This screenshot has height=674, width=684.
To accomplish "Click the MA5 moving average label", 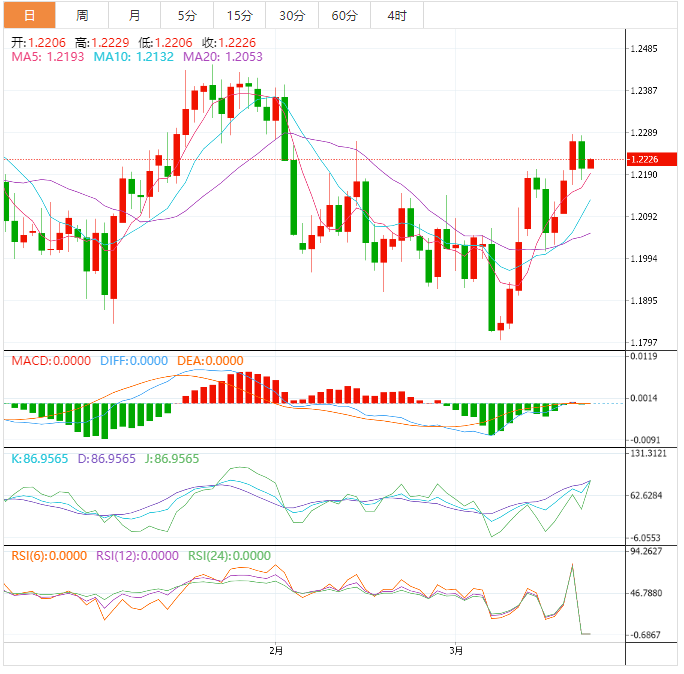I will tap(47, 58).
